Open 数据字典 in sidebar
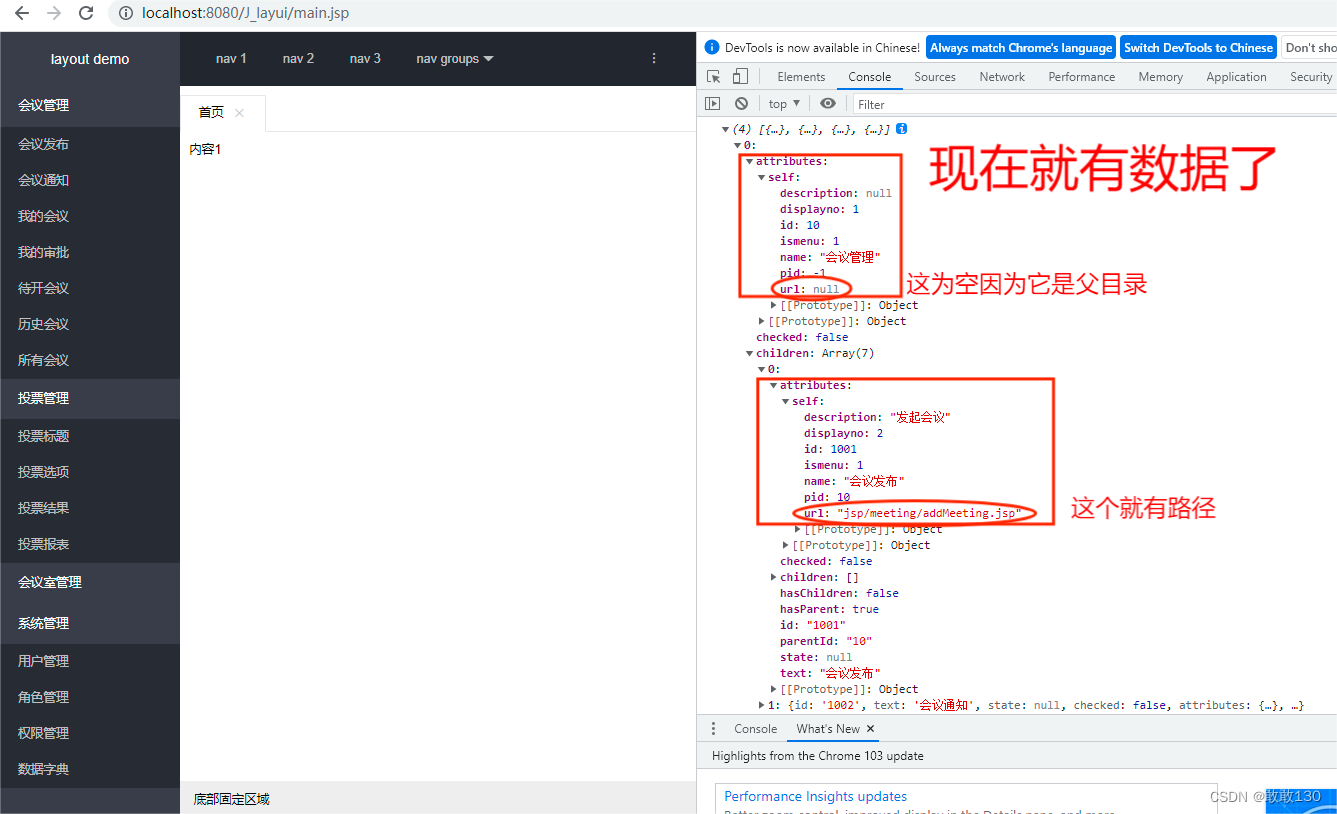The image size is (1337, 814). coord(90,769)
